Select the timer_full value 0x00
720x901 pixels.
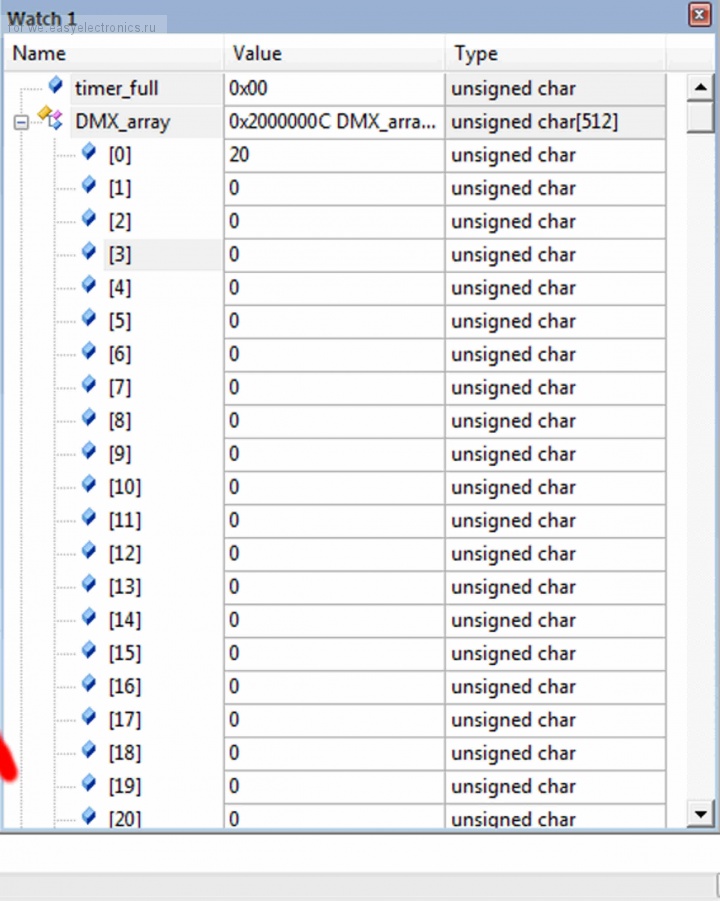coord(248,89)
